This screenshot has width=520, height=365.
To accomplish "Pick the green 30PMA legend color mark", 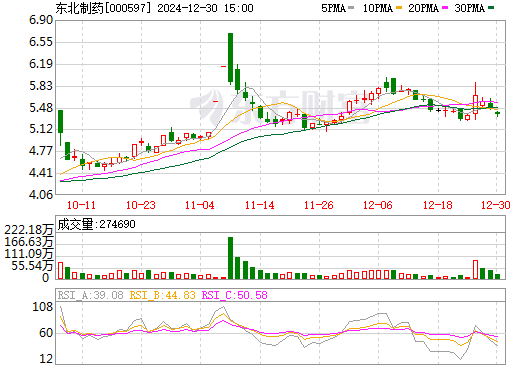I will 491,8.
